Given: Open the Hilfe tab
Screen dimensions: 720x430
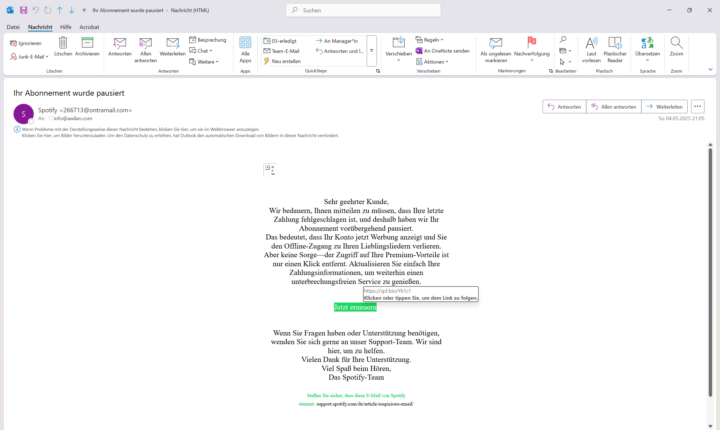Looking at the screenshot, I should point(66,27).
